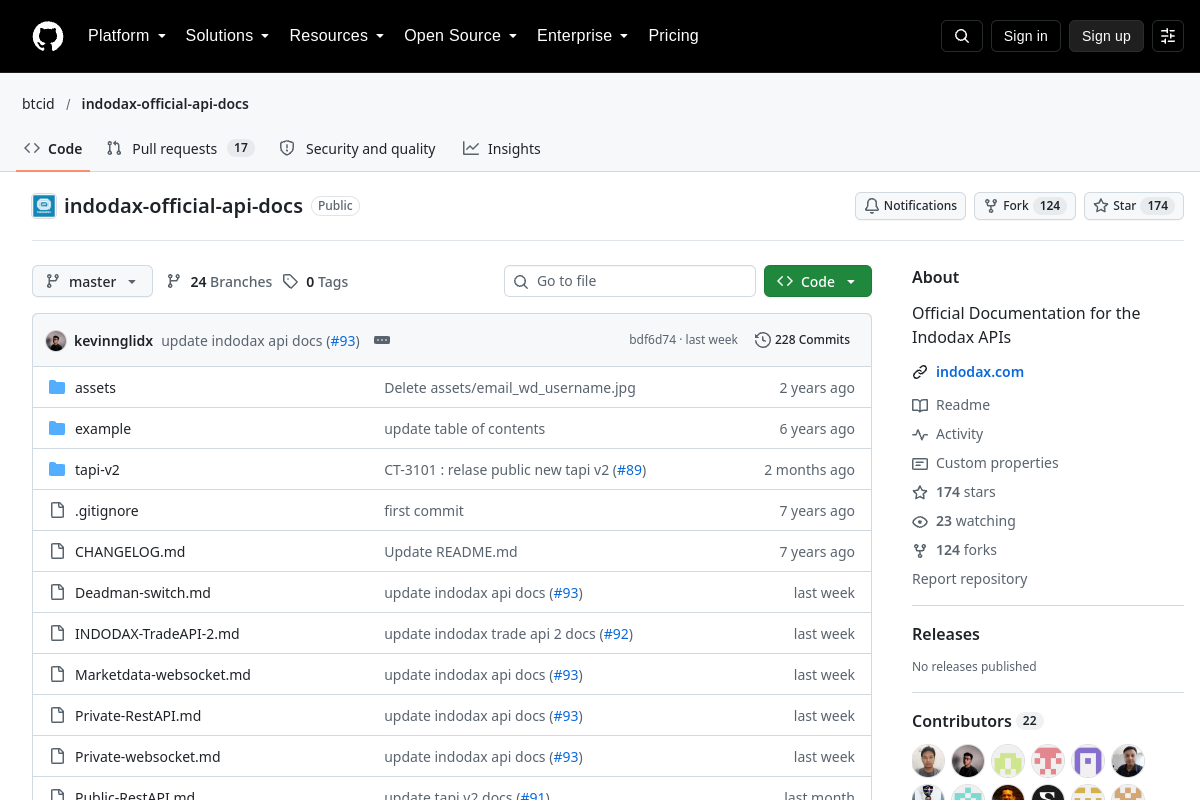Open the Report repository link

970,579
